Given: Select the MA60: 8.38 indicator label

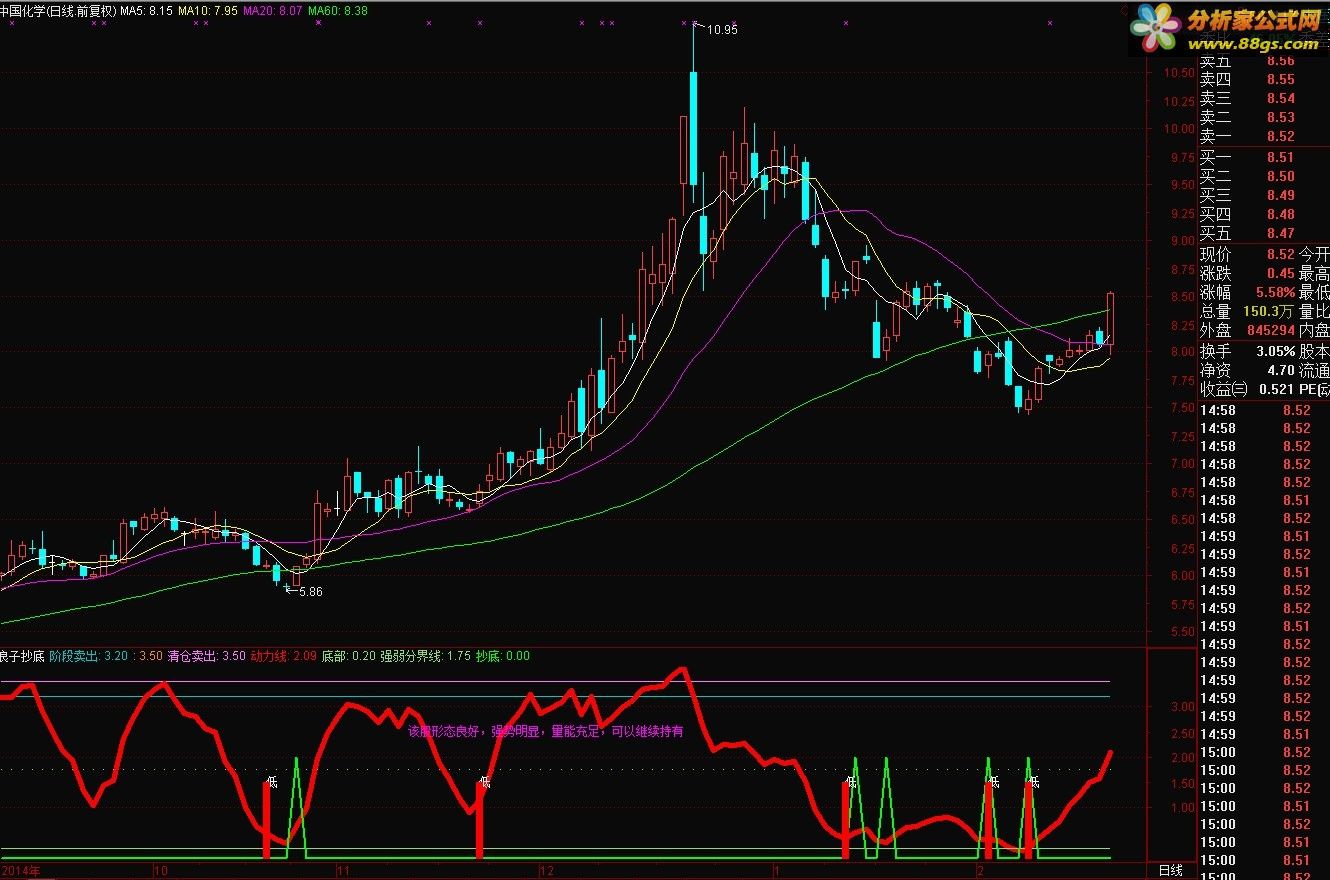Looking at the screenshot, I should [338, 11].
